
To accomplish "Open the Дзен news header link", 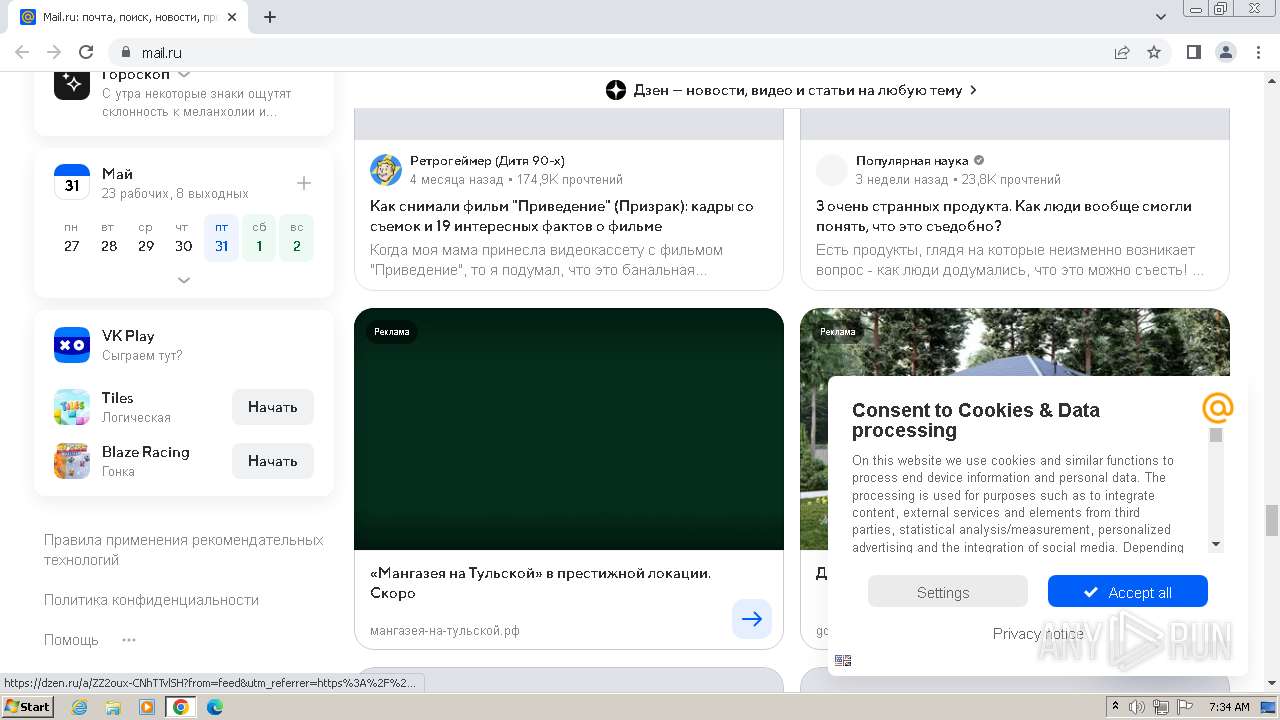I will 792,90.
